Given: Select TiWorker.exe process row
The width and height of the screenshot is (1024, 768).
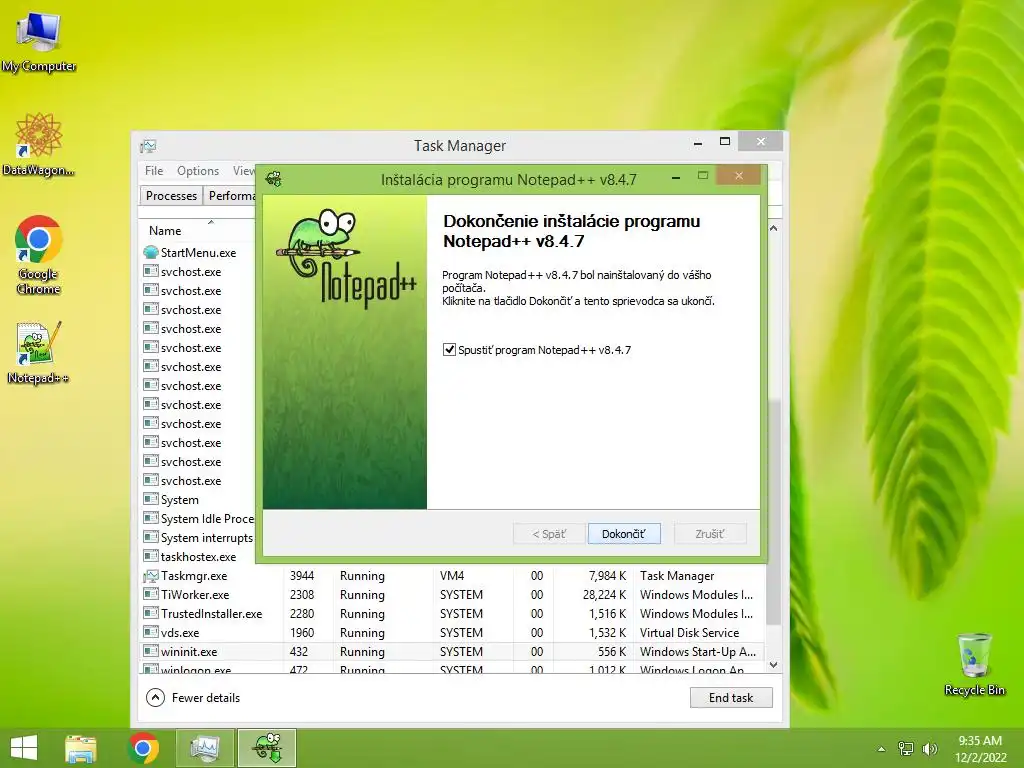Looking at the screenshot, I should 453,594.
